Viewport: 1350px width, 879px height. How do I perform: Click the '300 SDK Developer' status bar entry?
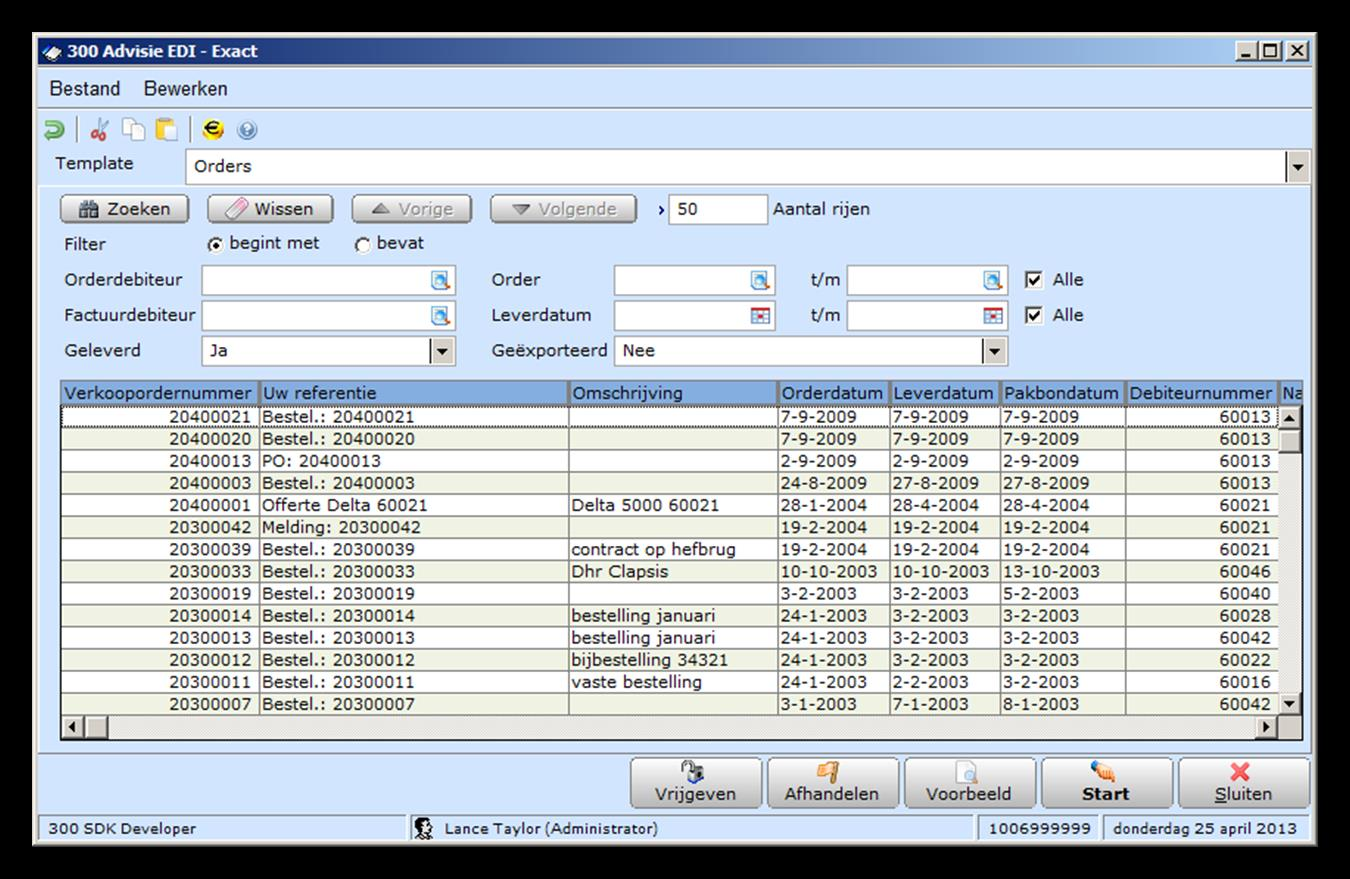tap(223, 828)
